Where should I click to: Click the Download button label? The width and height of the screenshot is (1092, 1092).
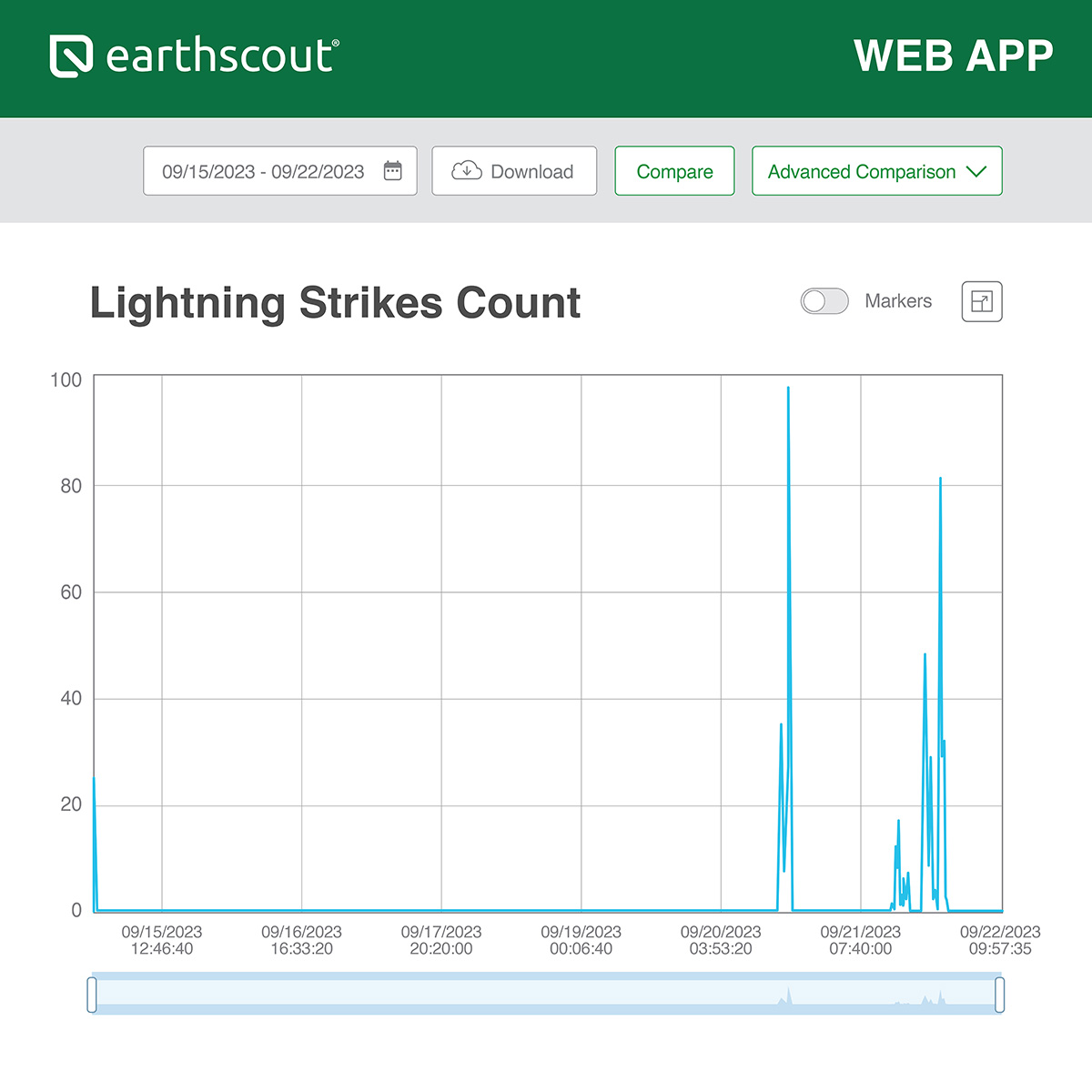click(x=531, y=172)
